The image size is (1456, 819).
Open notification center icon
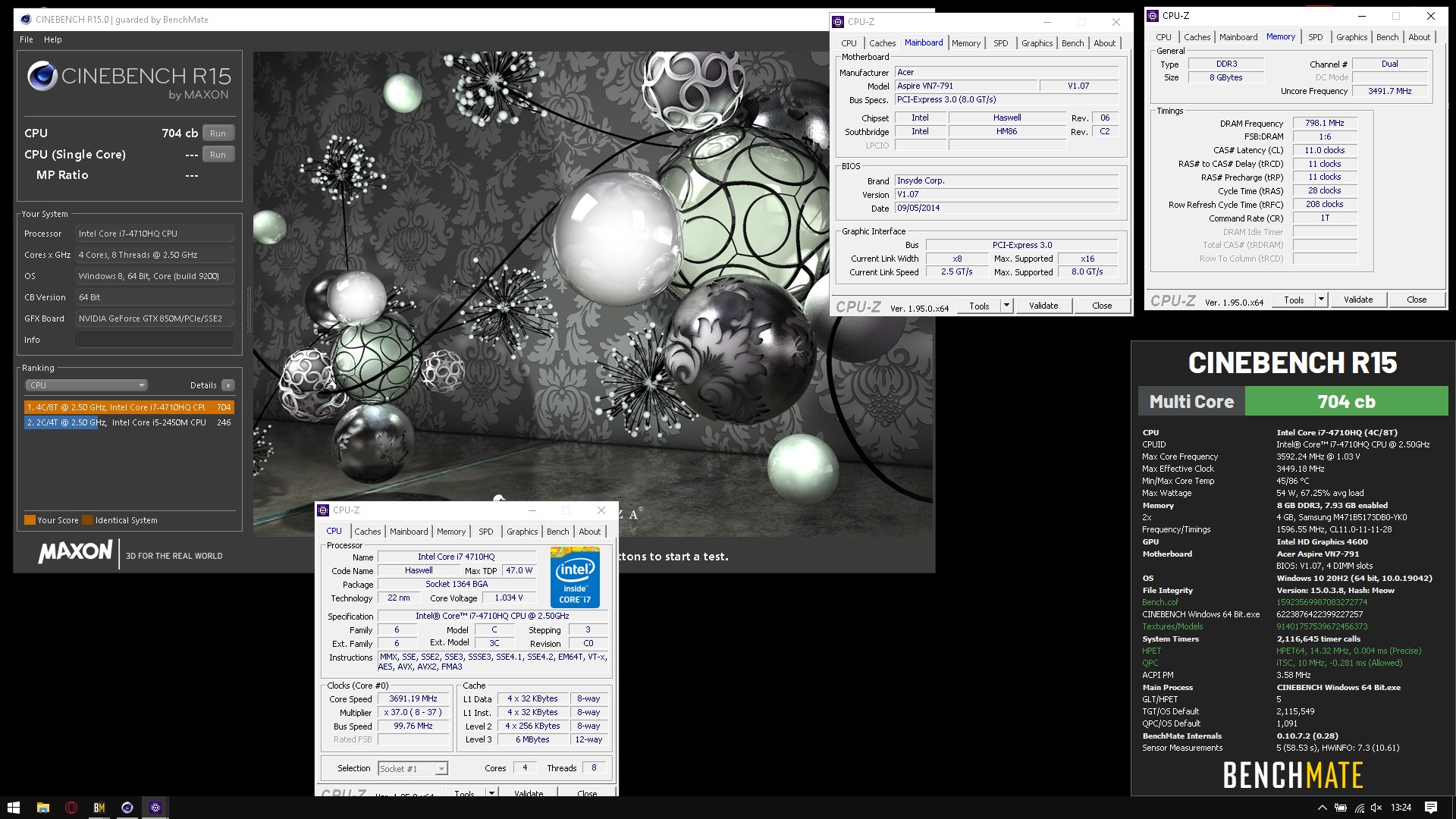click(1431, 808)
